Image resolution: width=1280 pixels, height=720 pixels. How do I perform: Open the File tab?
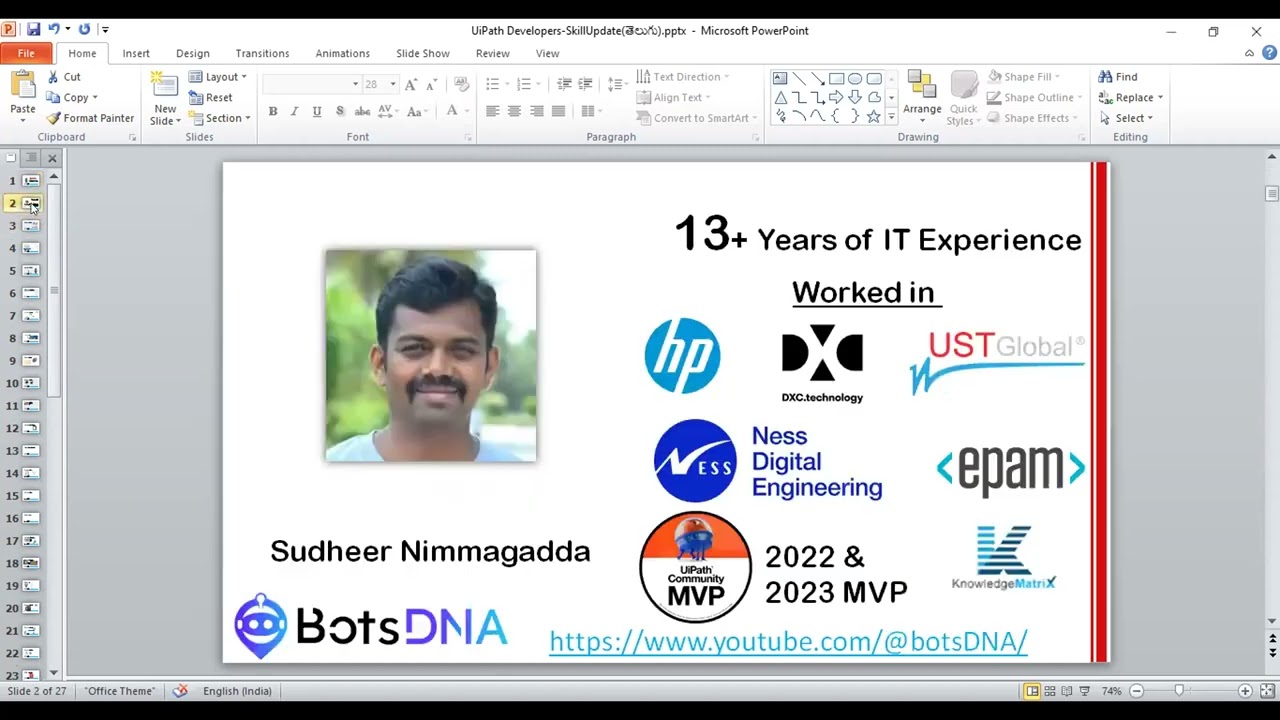tap(26, 53)
